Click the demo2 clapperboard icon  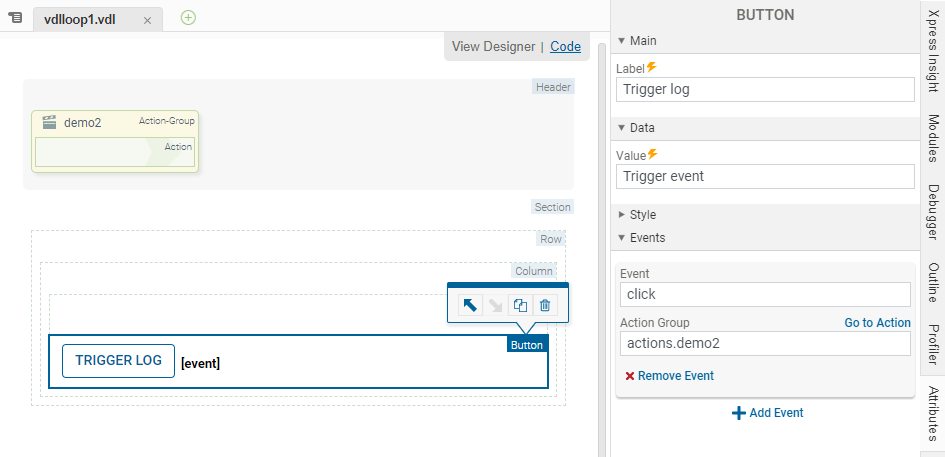tap(48, 123)
